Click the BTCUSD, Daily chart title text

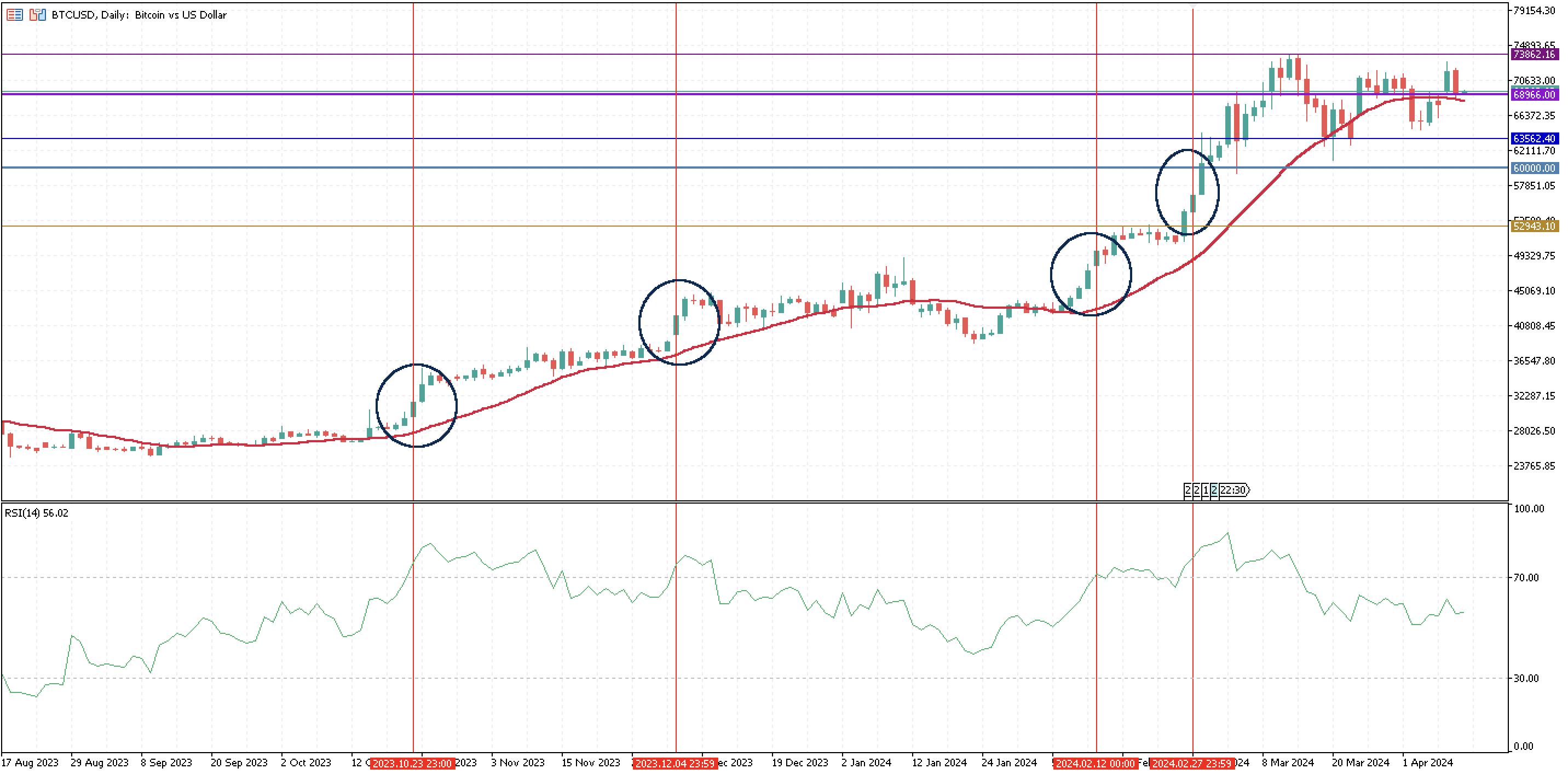[x=139, y=15]
